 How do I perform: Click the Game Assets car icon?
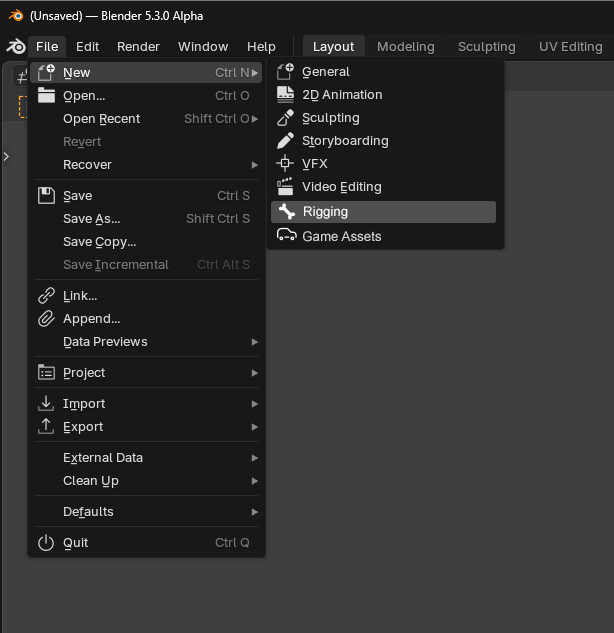[x=287, y=235]
